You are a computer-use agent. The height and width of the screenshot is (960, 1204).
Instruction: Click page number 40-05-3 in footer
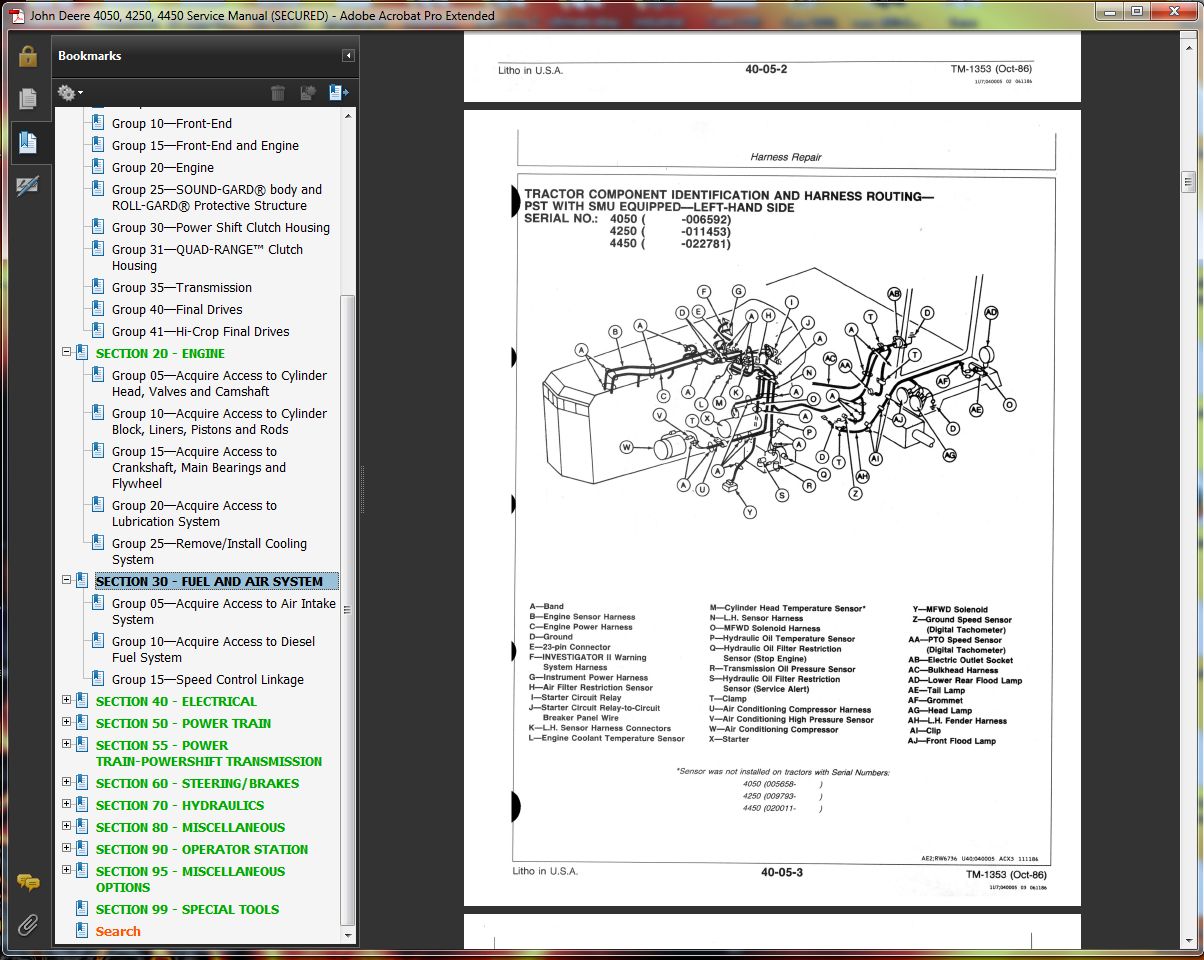click(781, 872)
